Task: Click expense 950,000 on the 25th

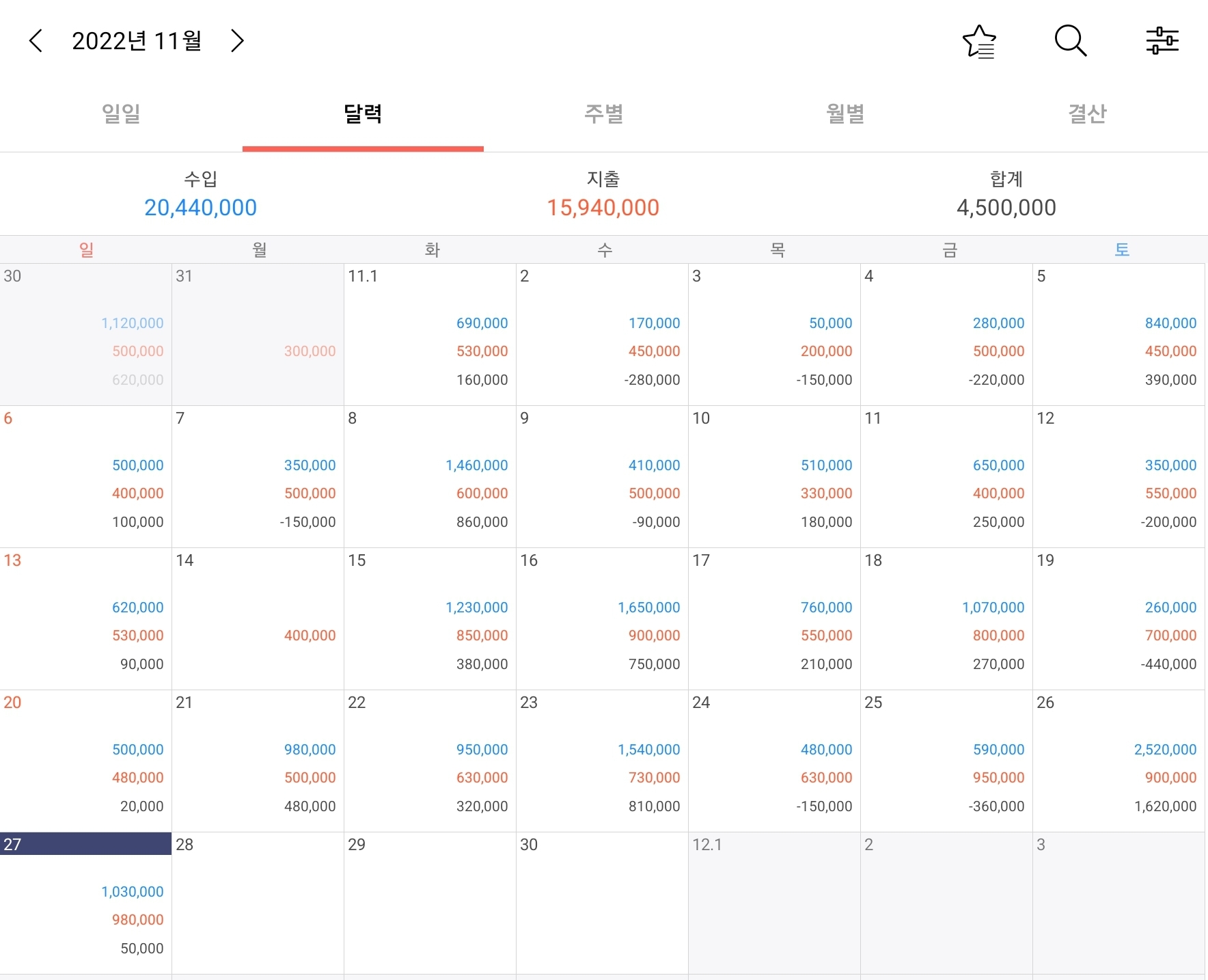Action: [x=999, y=778]
